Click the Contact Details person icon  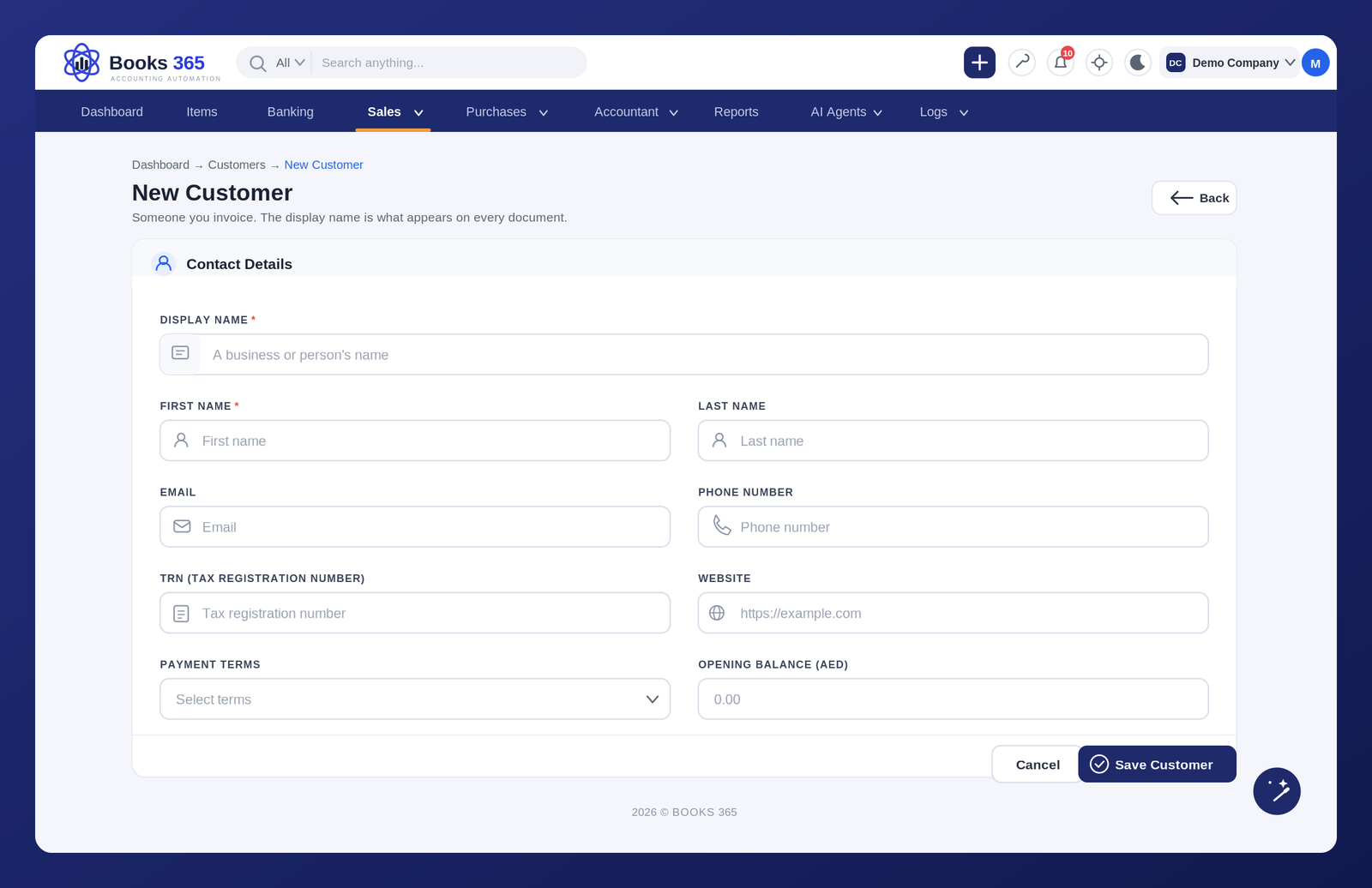point(164,263)
